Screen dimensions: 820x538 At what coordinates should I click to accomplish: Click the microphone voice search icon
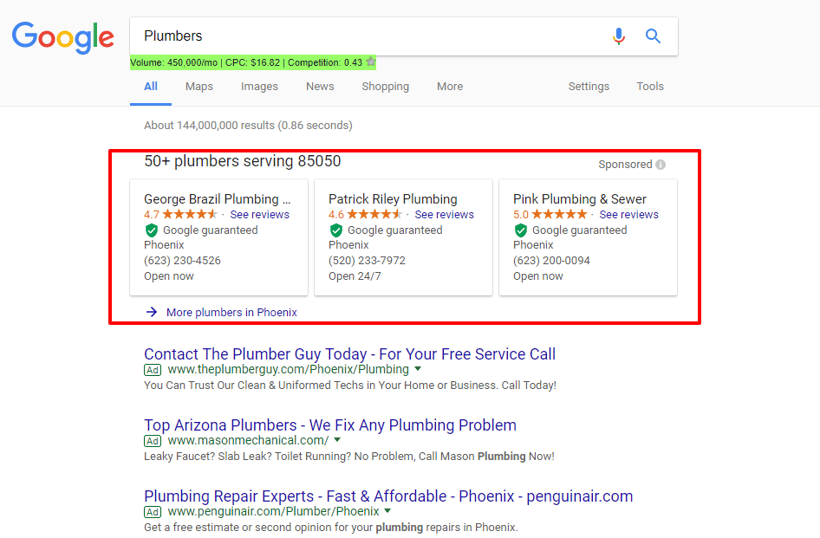coord(619,36)
